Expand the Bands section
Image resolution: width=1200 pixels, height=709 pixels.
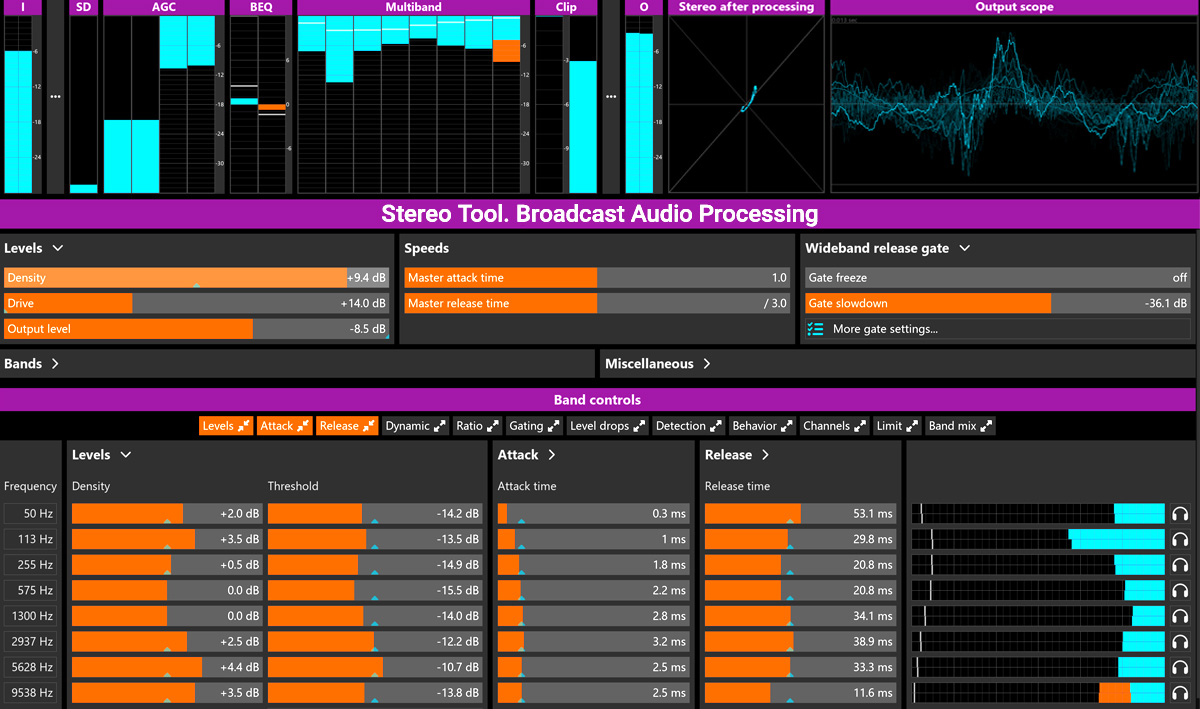(32, 364)
